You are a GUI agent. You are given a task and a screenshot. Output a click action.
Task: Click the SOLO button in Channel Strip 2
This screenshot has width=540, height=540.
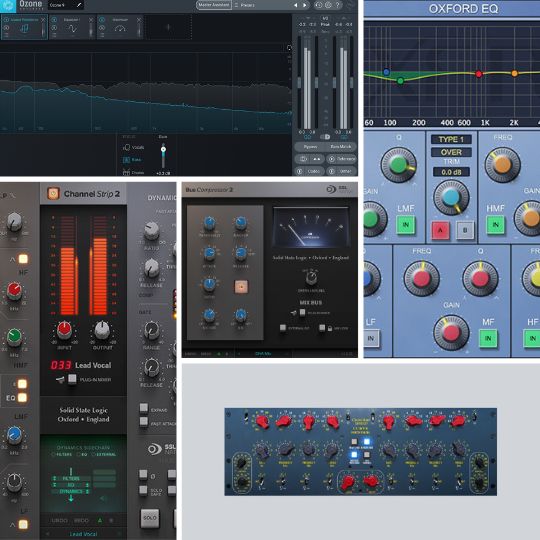150,518
